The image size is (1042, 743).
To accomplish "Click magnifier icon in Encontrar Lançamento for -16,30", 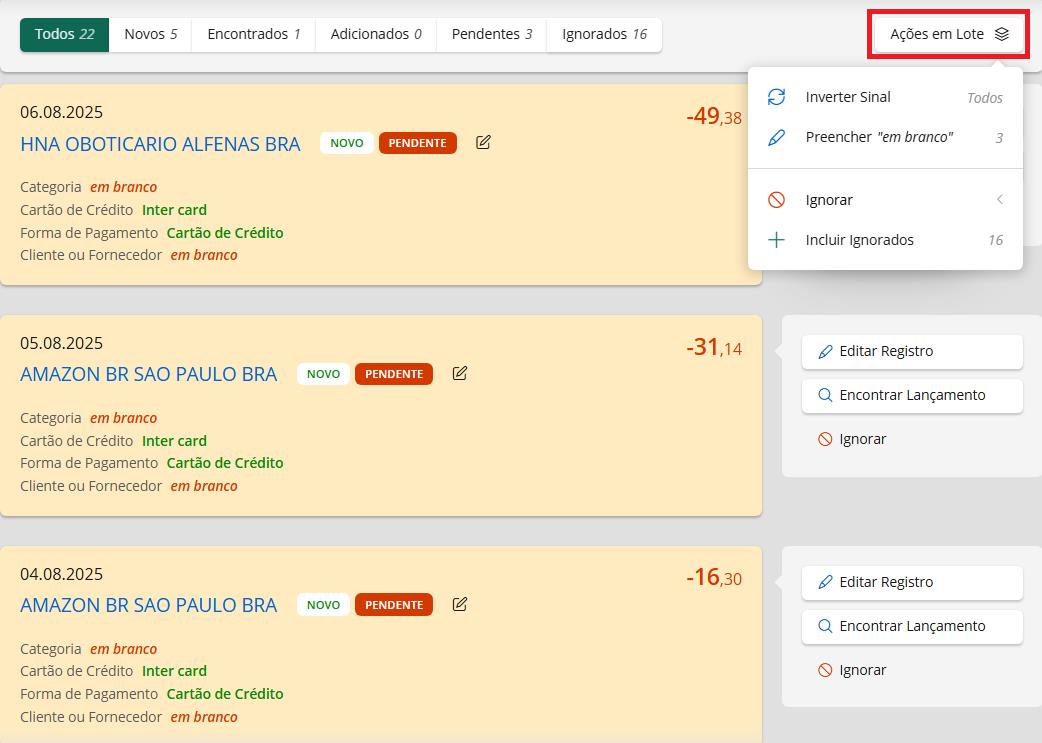I will pyautogui.click(x=825, y=626).
